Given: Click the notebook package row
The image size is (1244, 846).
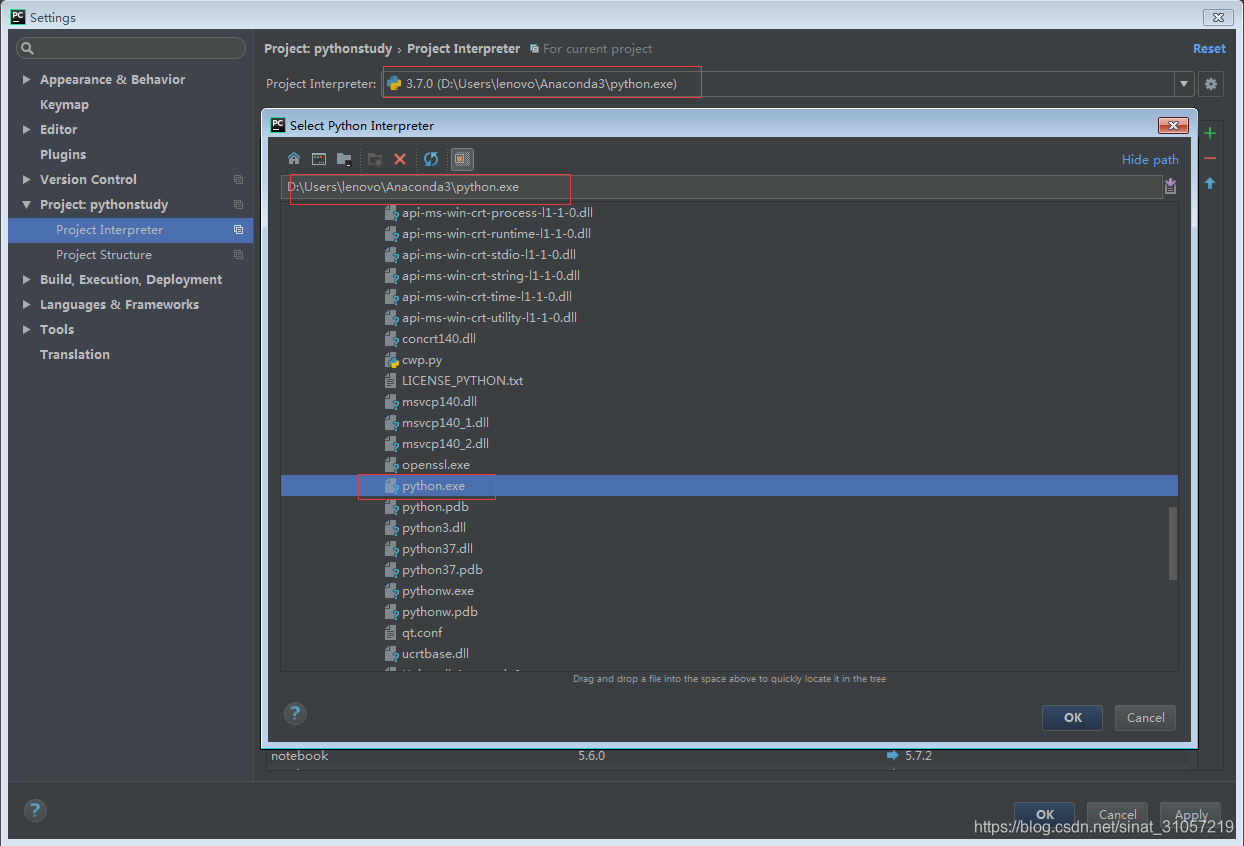Looking at the screenshot, I should tap(725, 756).
